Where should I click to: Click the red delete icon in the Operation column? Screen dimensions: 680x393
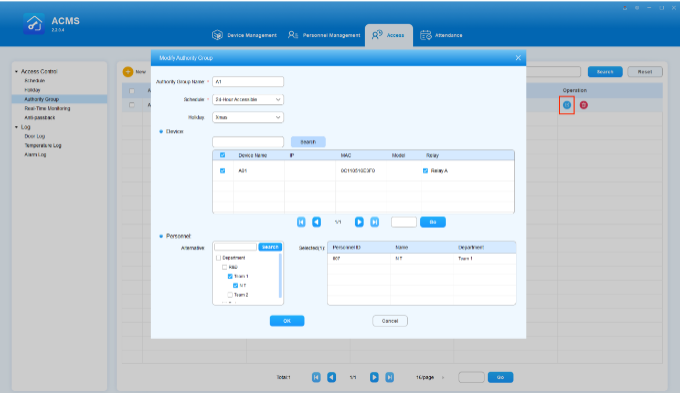click(584, 105)
